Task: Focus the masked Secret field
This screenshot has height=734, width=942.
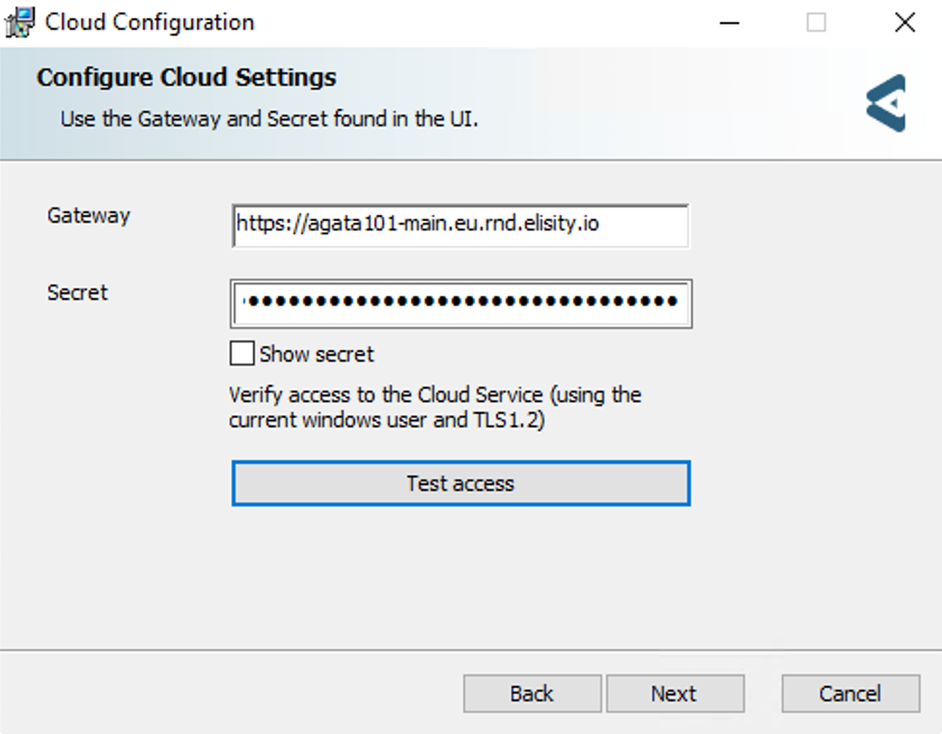Action: pos(461,303)
